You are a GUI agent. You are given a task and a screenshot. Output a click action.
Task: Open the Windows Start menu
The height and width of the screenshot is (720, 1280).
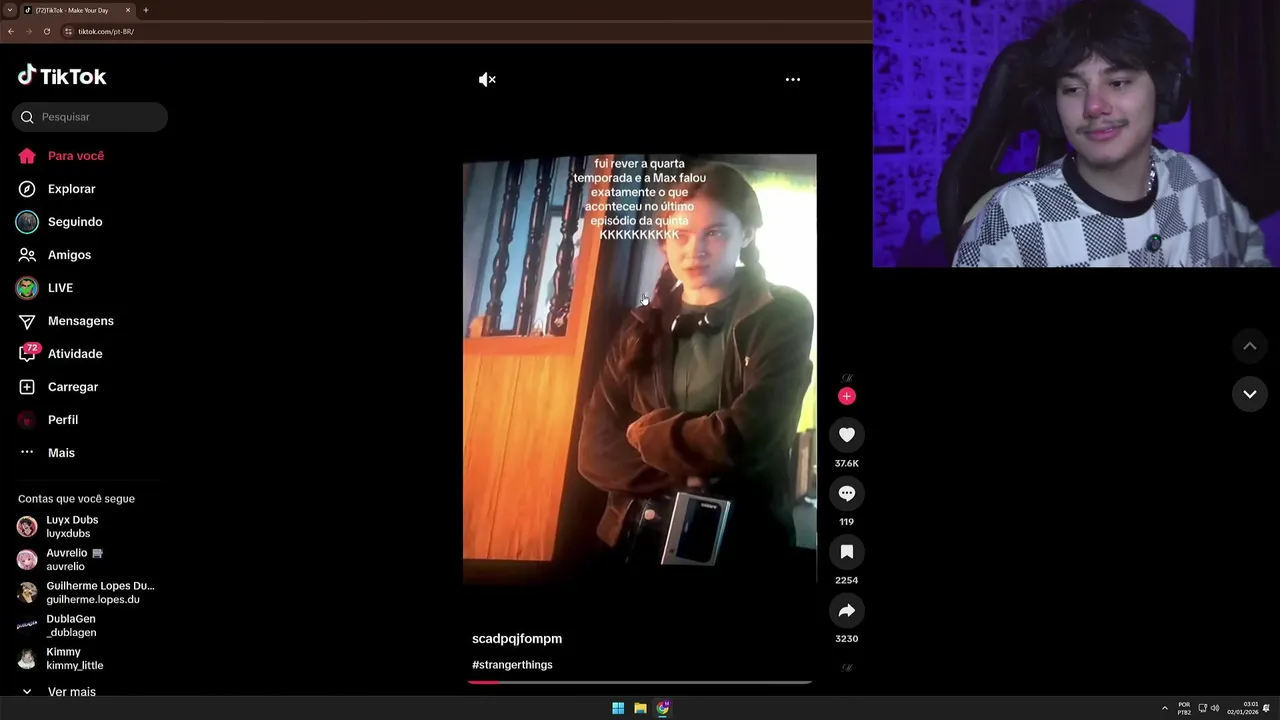[x=618, y=708]
